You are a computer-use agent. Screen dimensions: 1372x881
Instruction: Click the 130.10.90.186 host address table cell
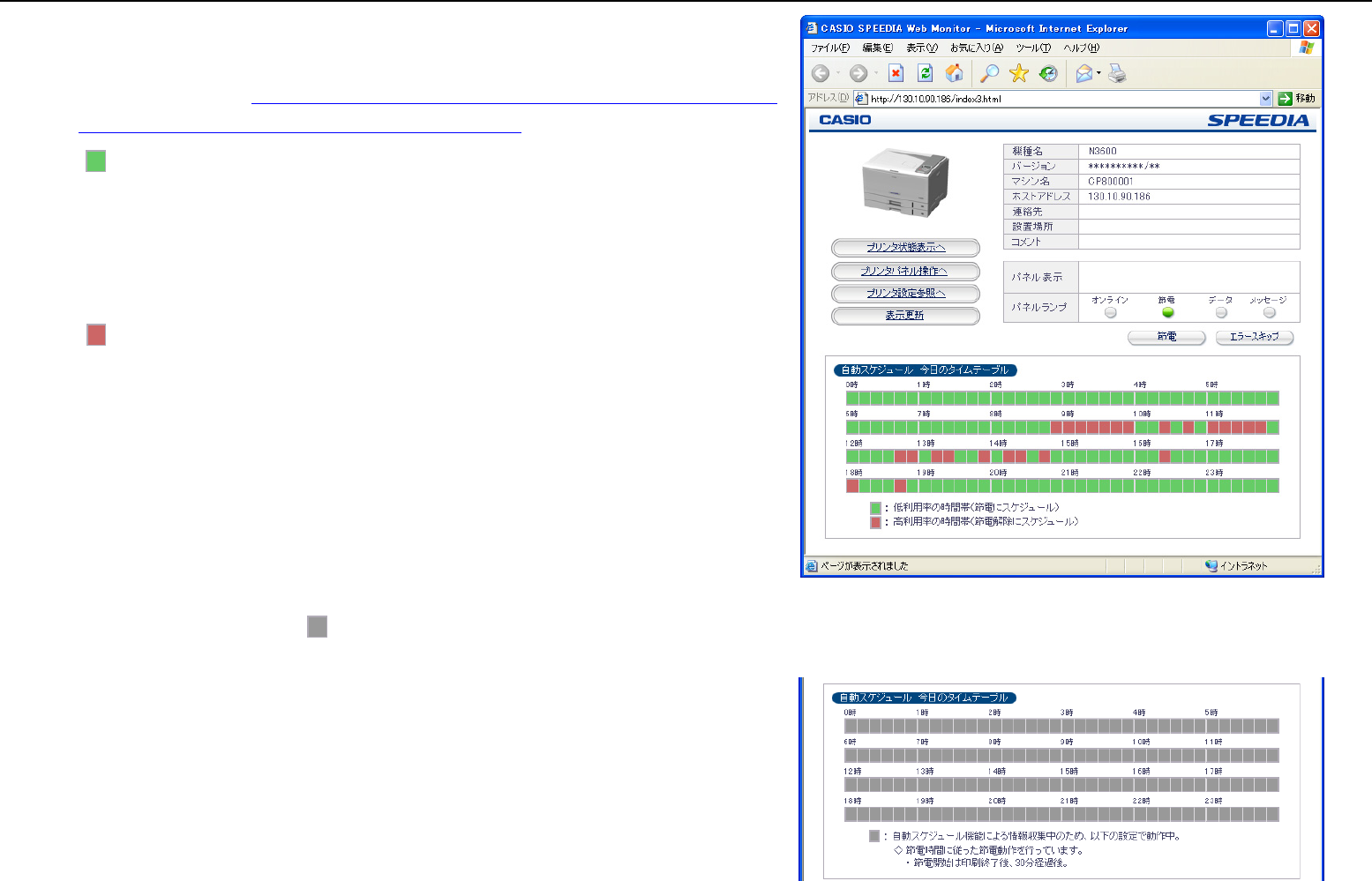point(1188,197)
